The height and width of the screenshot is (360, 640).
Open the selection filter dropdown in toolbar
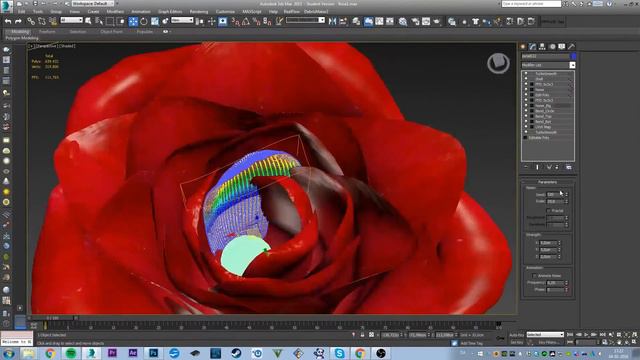point(71,20)
